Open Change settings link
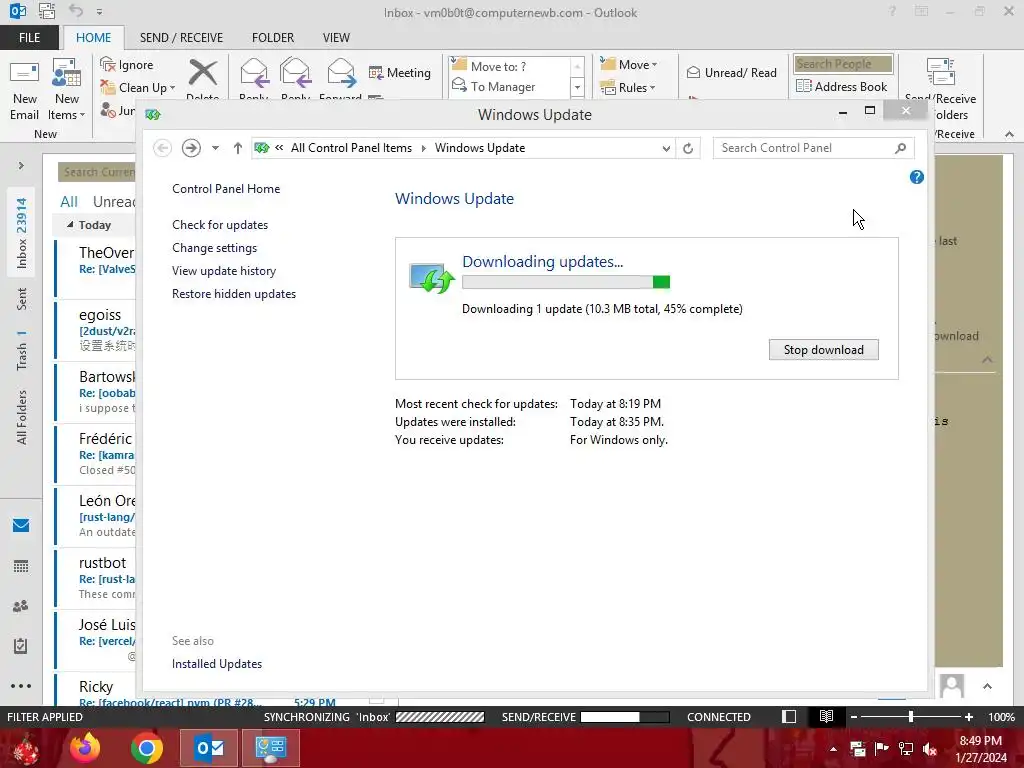The height and width of the screenshot is (768, 1024). (x=214, y=248)
